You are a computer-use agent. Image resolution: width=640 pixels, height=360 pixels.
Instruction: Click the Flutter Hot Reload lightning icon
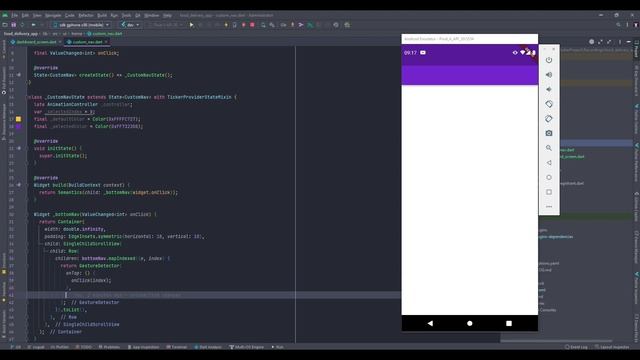point(226,25)
